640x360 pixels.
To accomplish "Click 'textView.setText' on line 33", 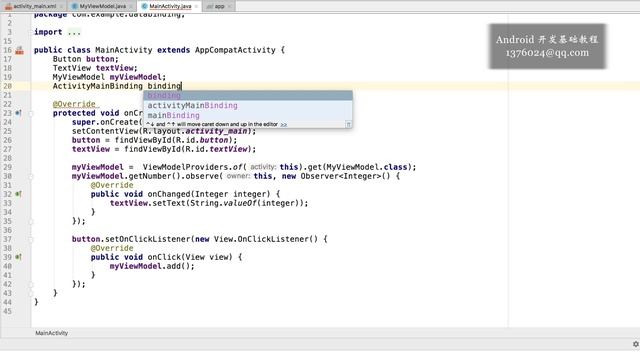I will [x=147, y=203].
